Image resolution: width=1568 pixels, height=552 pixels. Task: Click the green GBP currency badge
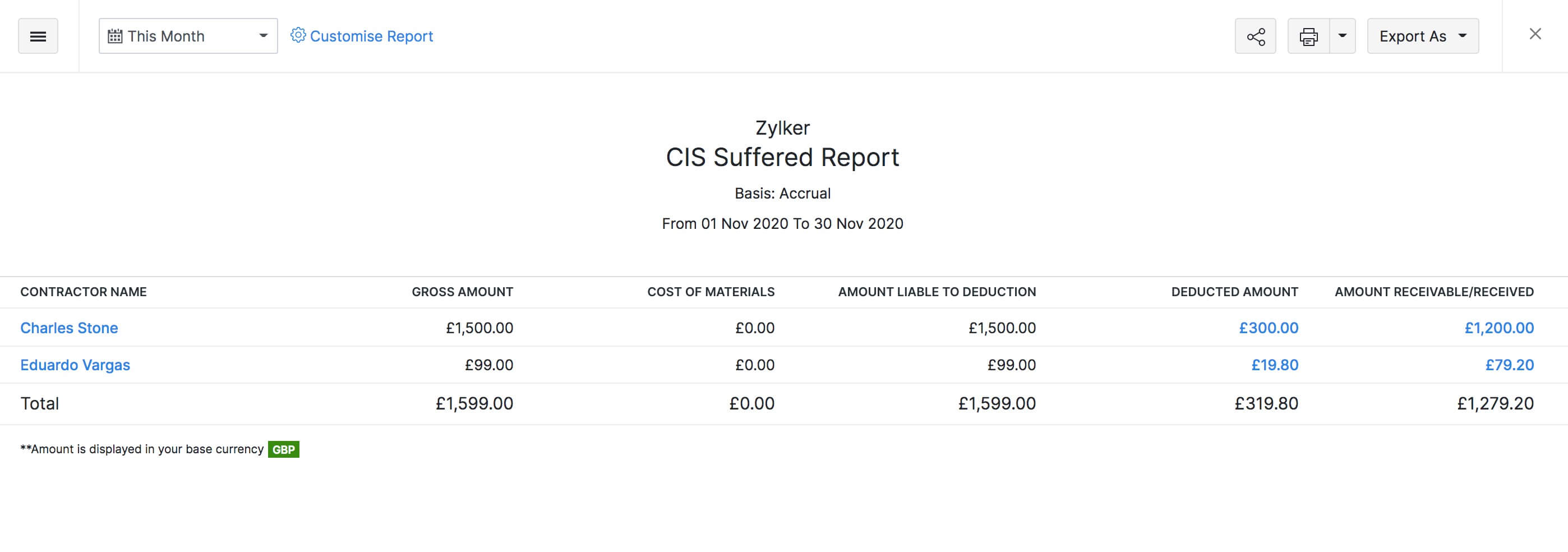(284, 450)
